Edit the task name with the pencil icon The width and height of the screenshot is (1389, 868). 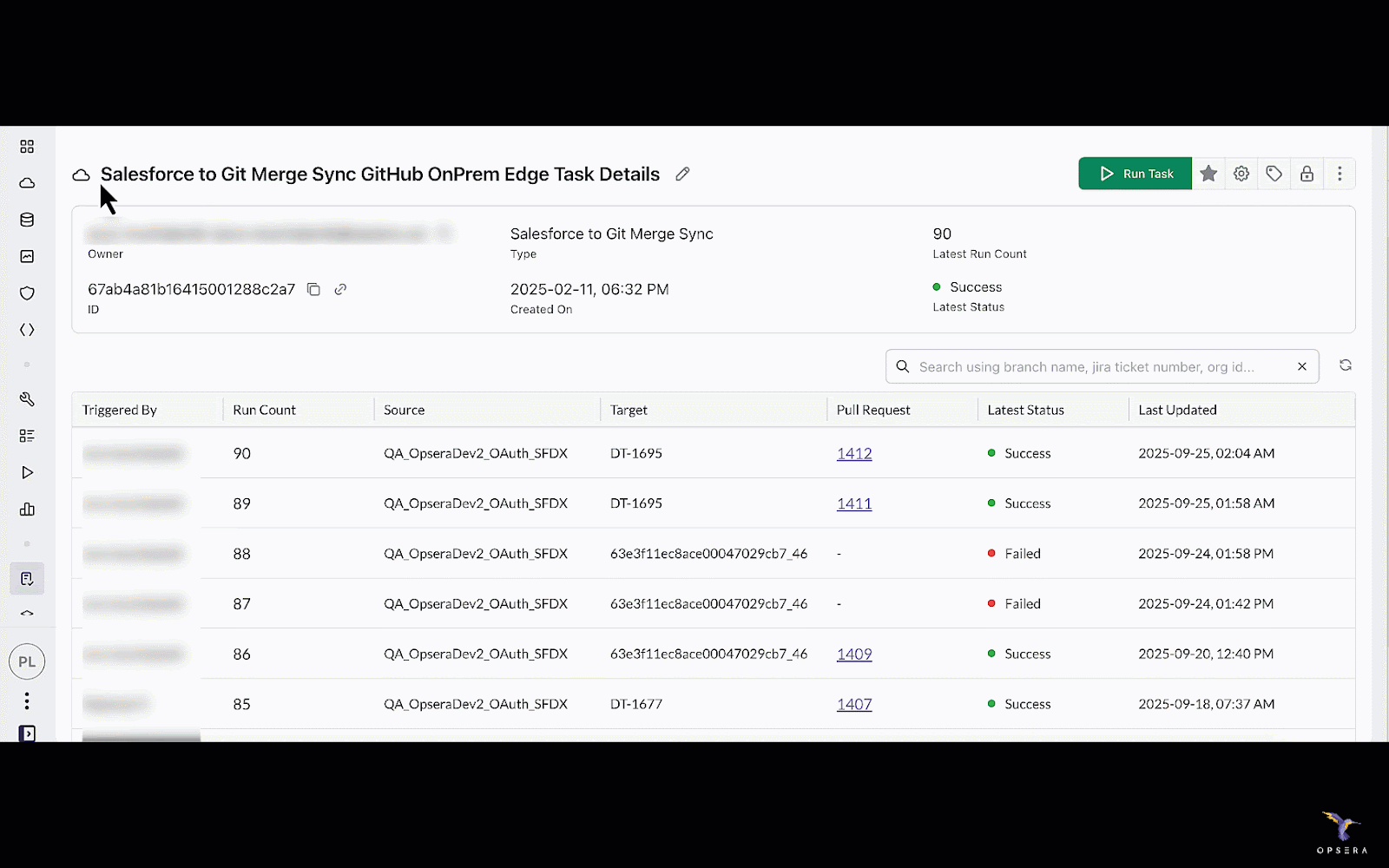pos(683,174)
